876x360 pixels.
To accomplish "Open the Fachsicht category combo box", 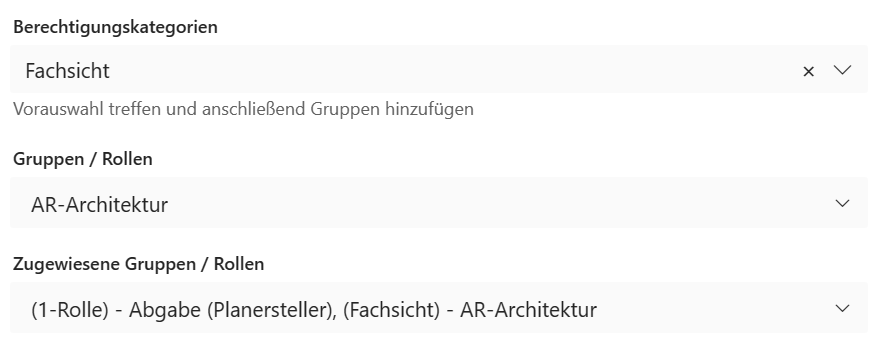I will click(x=439, y=69).
